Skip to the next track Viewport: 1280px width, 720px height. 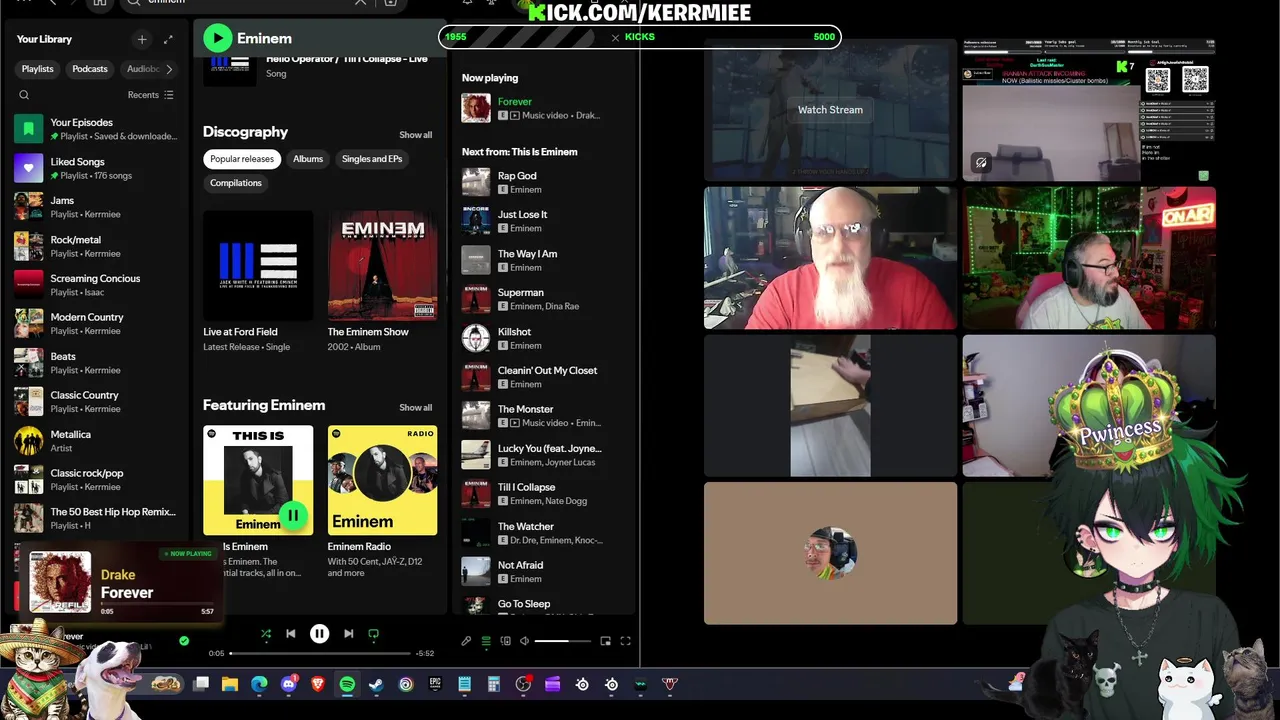[348, 633]
